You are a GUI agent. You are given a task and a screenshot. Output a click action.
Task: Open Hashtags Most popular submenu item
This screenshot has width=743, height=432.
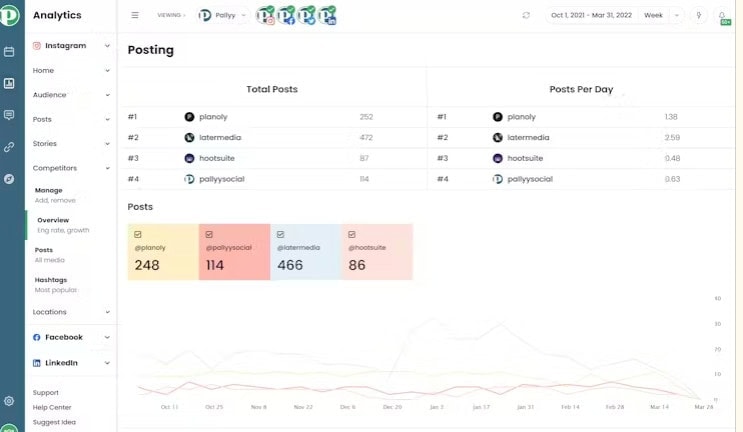pos(55,285)
